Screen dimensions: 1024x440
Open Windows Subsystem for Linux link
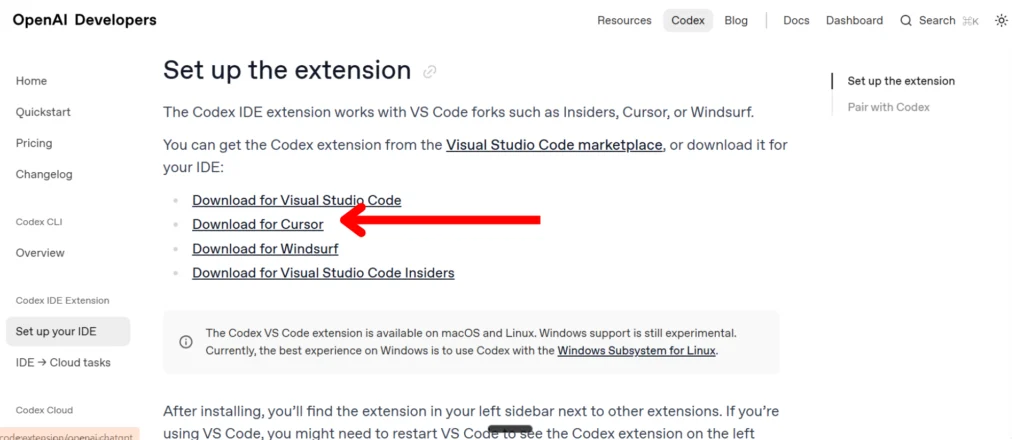(637, 351)
